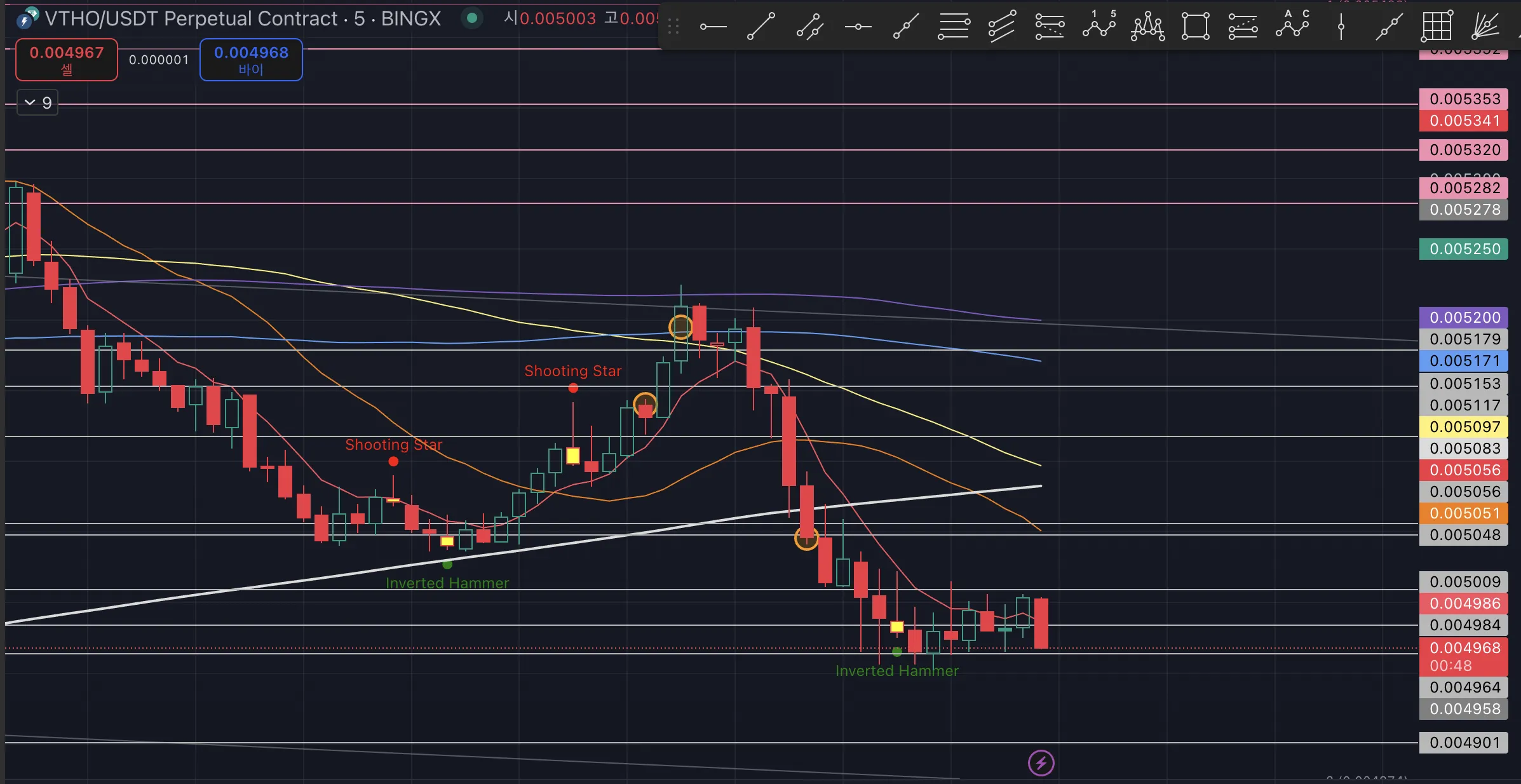The height and width of the screenshot is (784, 1521).
Task: Open the VTHO/USDT Perpetual Contract symbol title
Action: click(x=243, y=18)
